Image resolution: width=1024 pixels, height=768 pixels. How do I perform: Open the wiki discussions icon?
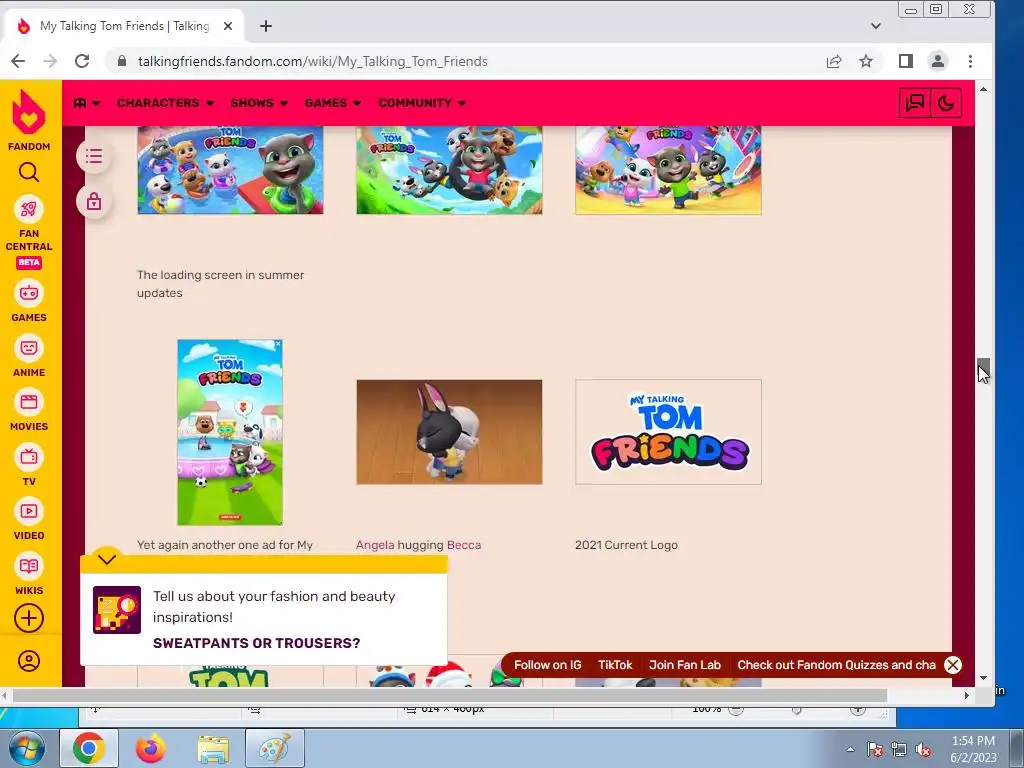click(914, 103)
